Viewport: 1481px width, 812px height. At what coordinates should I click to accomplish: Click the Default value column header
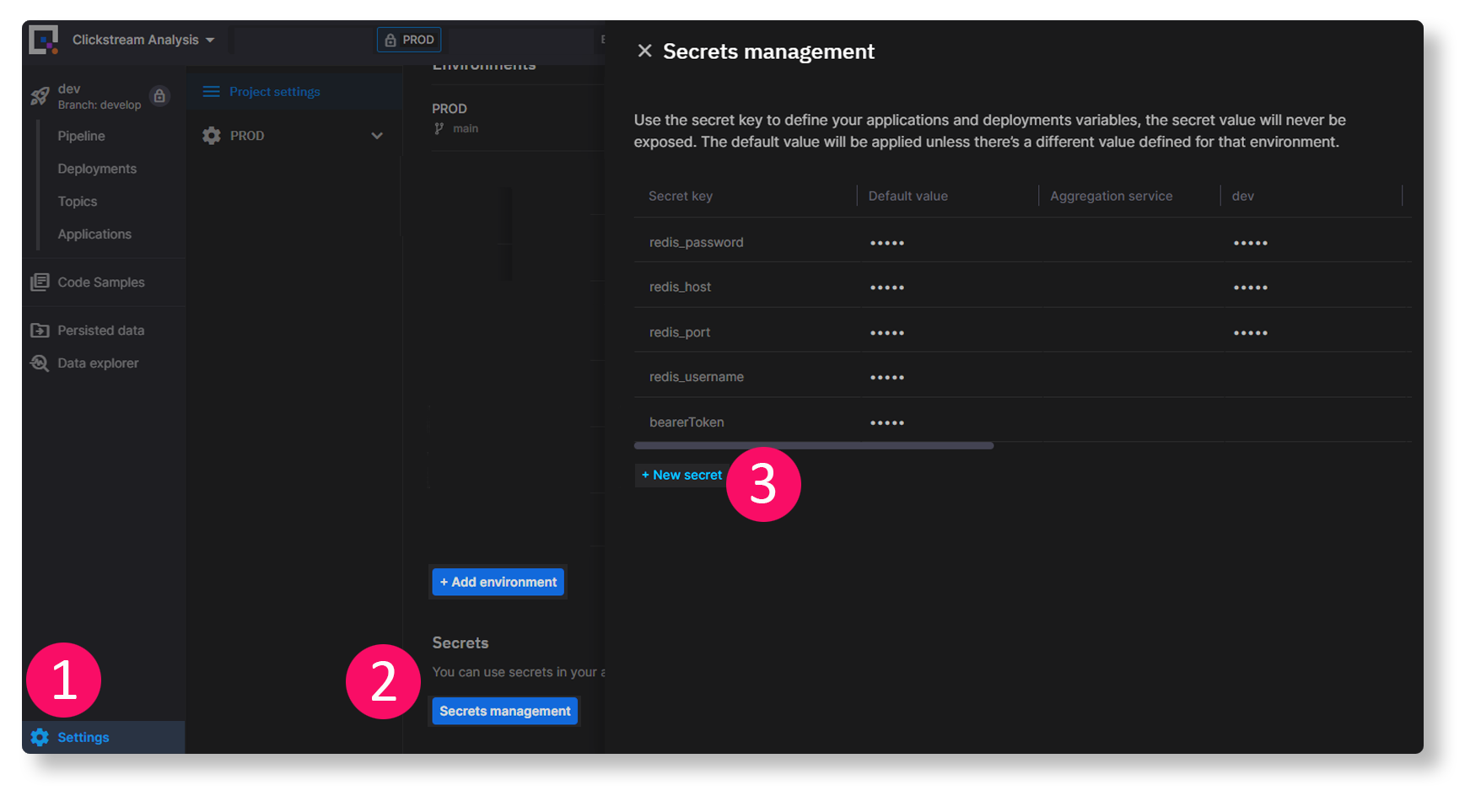point(908,196)
